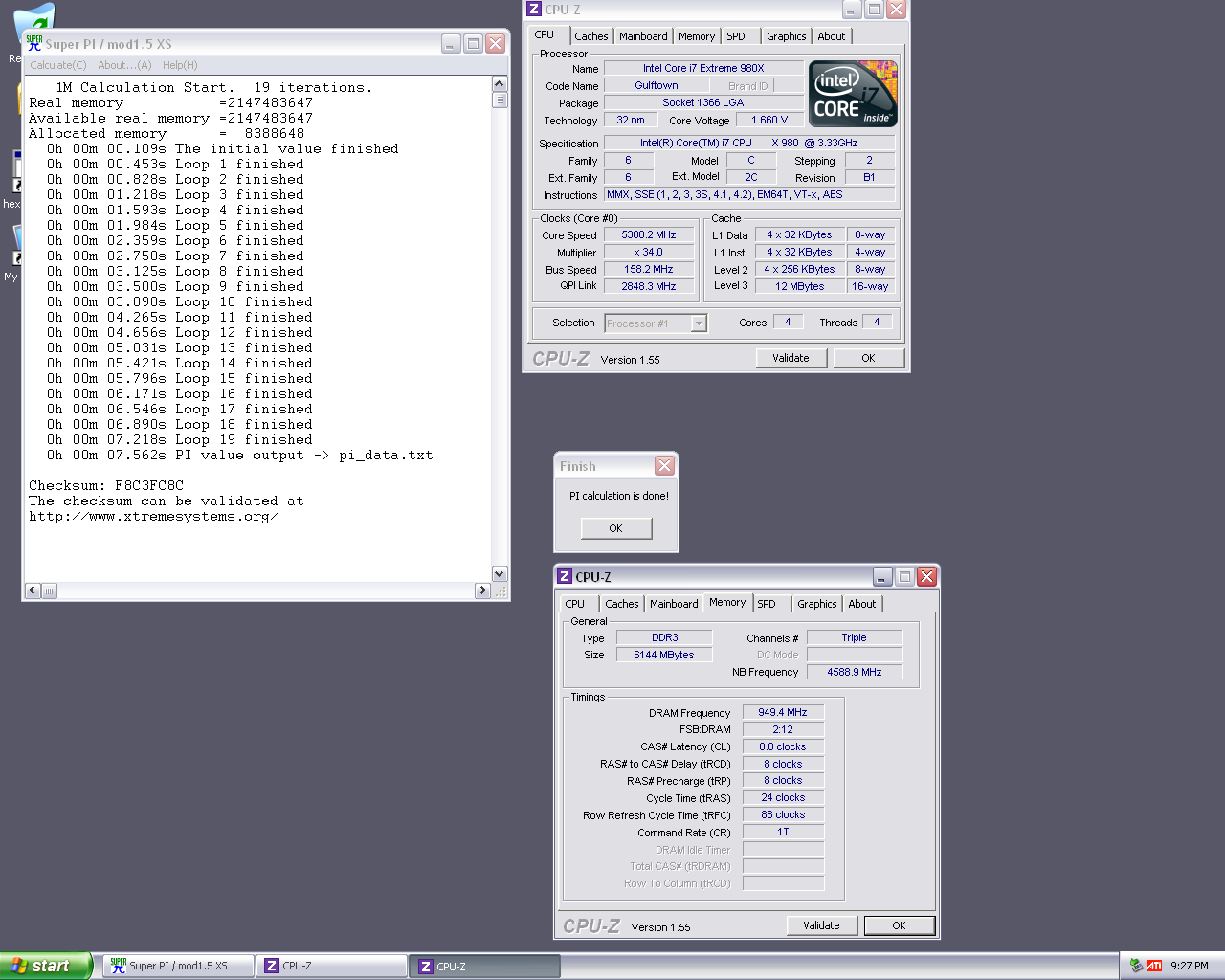Click the Memory Size value 6144 MBytes
This screenshot has width=1225, height=980.
pyautogui.click(x=664, y=655)
